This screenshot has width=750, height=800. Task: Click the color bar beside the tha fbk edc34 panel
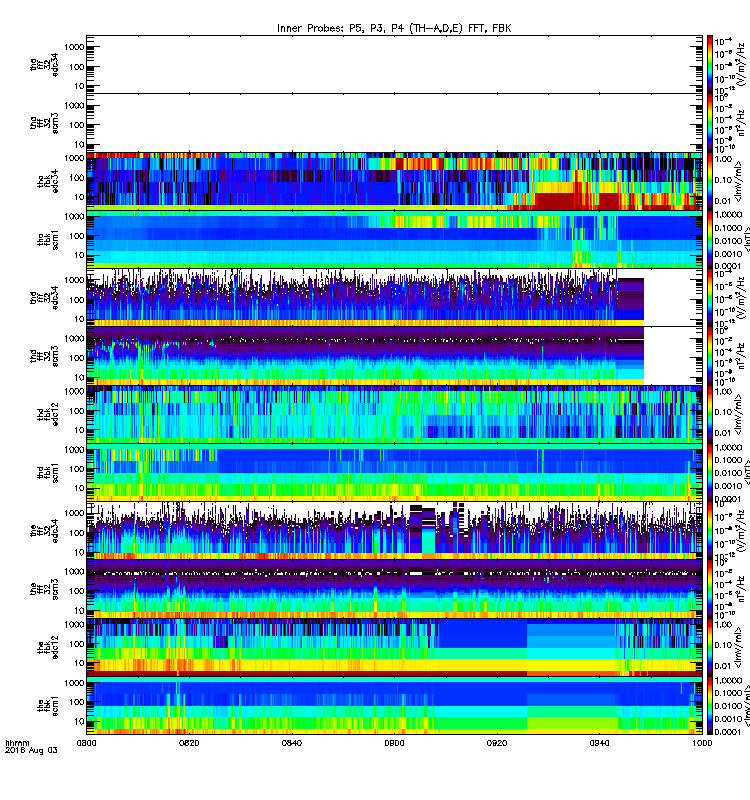(710, 181)
